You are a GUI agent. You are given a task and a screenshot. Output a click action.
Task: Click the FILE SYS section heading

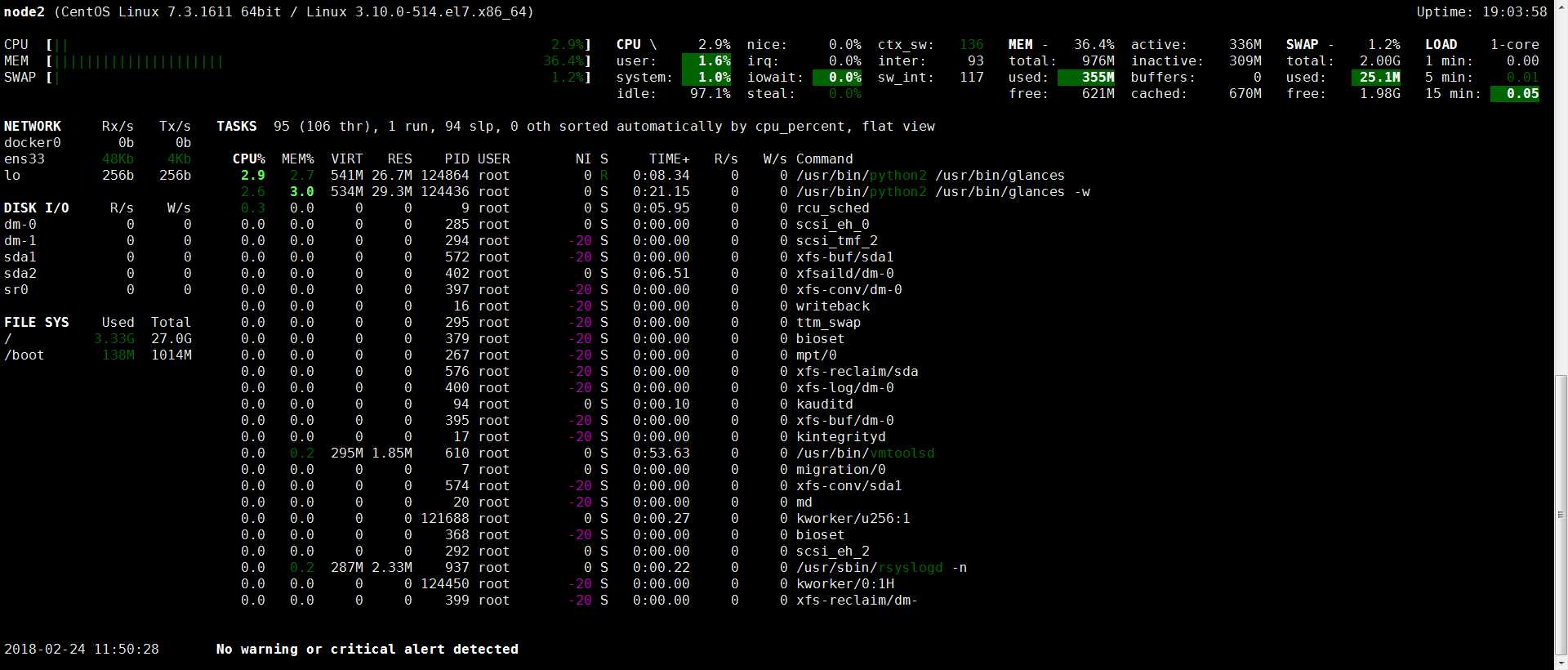37,323
